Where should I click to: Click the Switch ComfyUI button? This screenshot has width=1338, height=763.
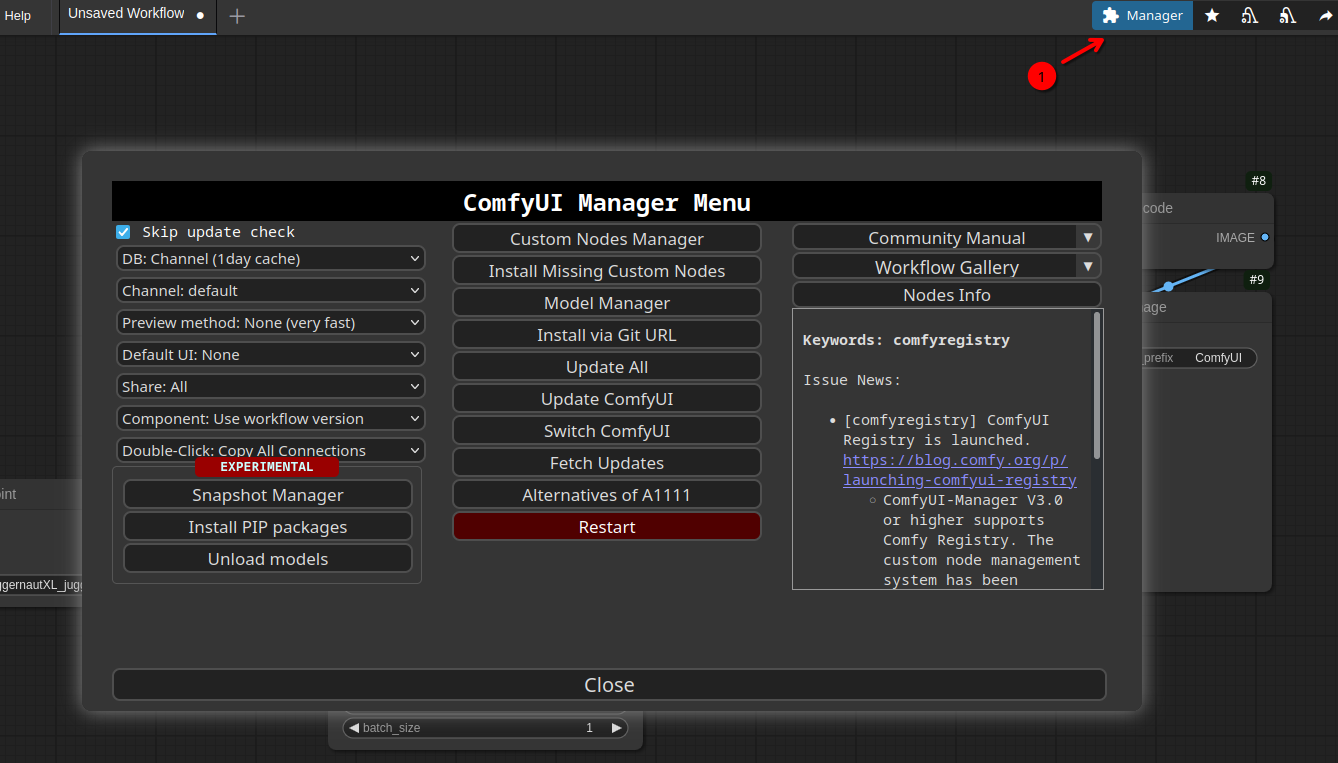pos(607,431)
